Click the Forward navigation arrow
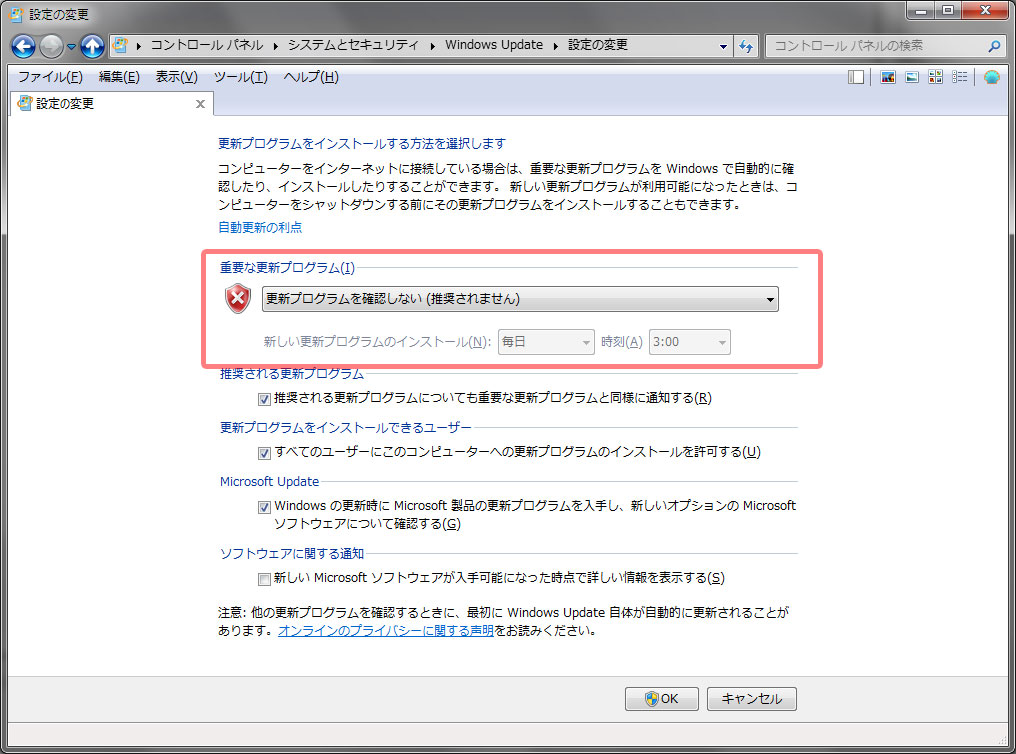Screen dimensions: 1016x754 point(51,46)
